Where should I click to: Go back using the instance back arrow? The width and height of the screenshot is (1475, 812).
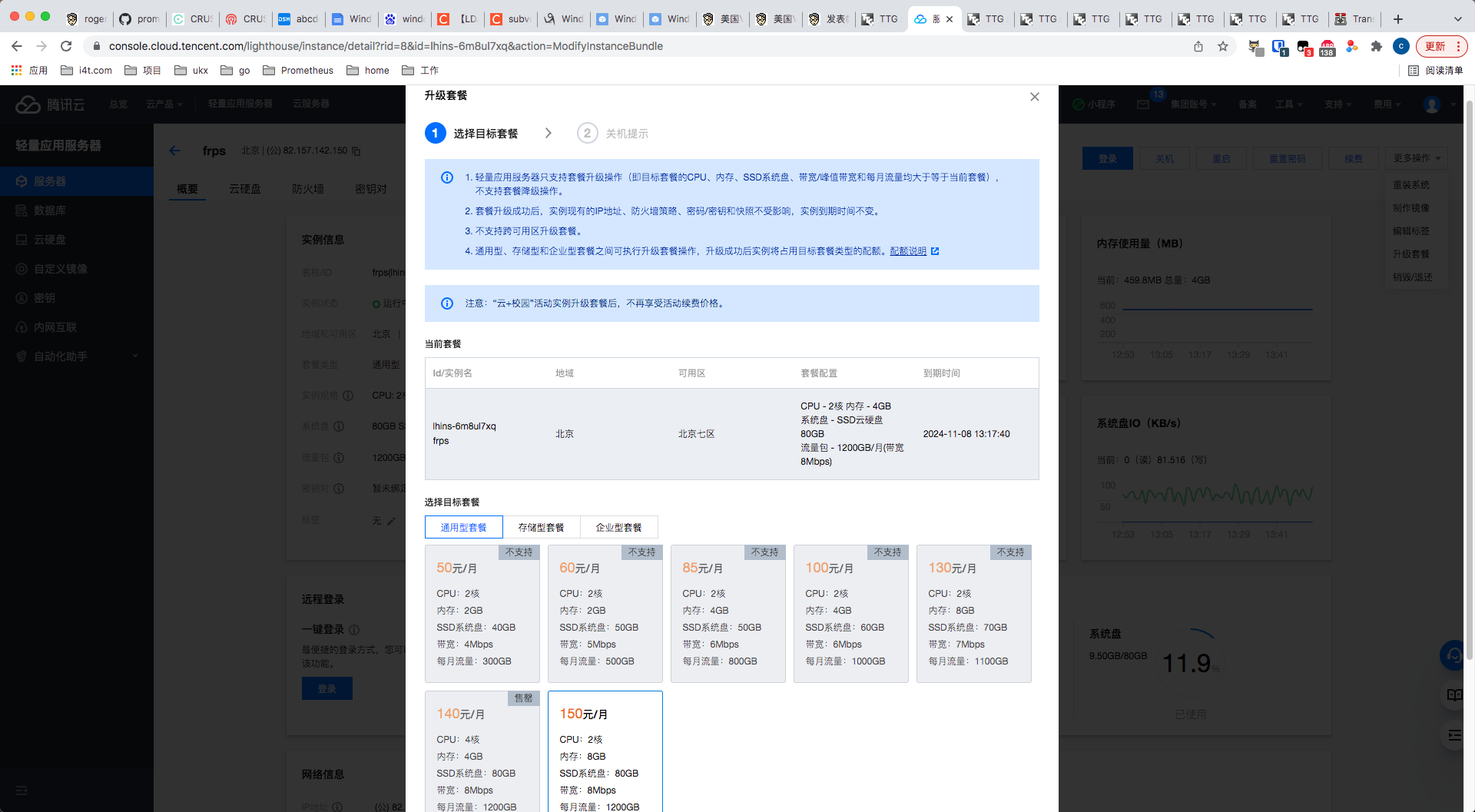pos(174,151)
